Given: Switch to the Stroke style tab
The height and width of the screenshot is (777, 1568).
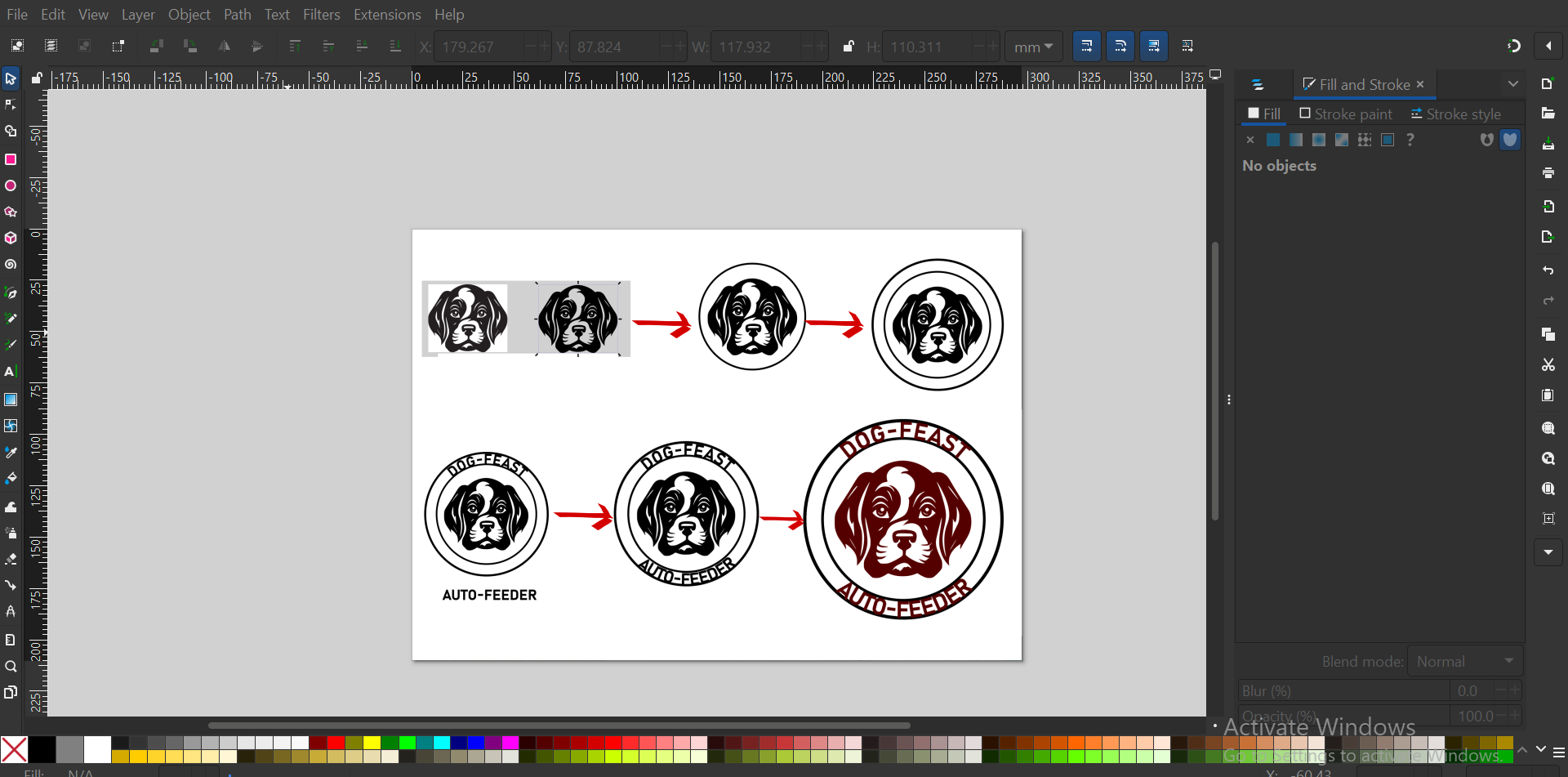Looking at the screenshot, I should [x=1455, y=114].
